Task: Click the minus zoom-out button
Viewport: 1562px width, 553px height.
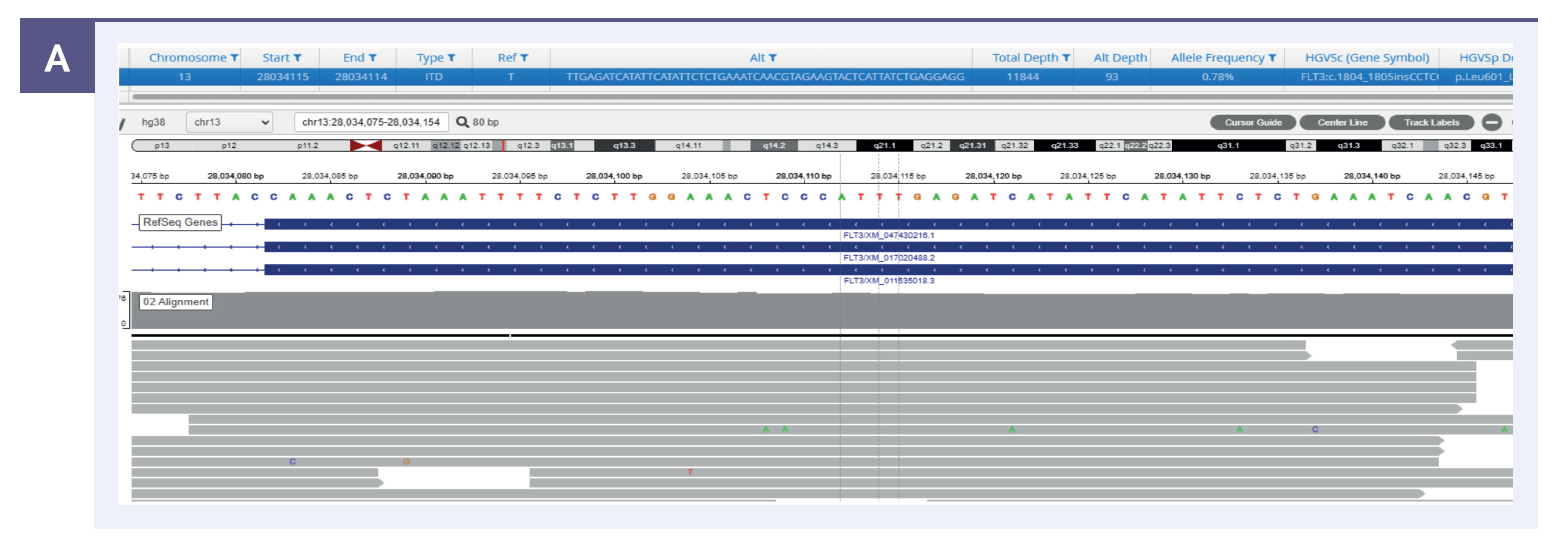Action: click(1491, 122)
